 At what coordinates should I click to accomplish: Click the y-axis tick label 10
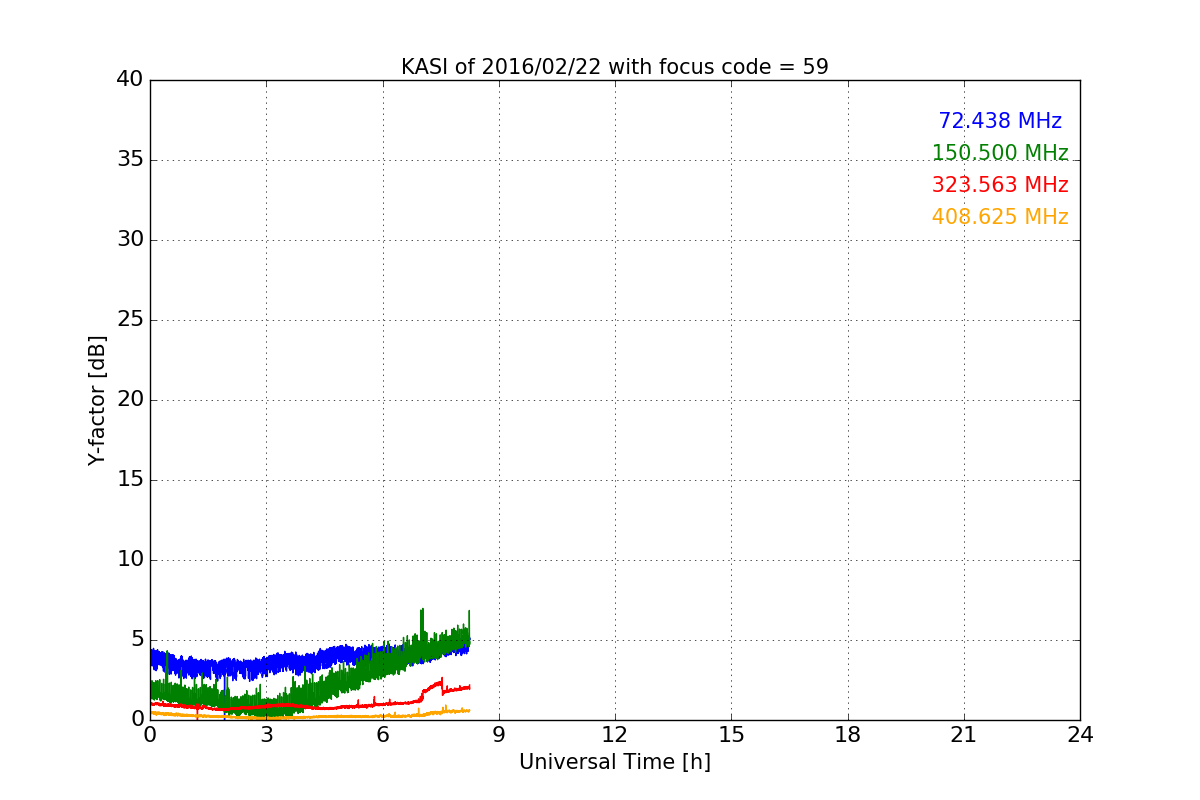click(129, 560)
